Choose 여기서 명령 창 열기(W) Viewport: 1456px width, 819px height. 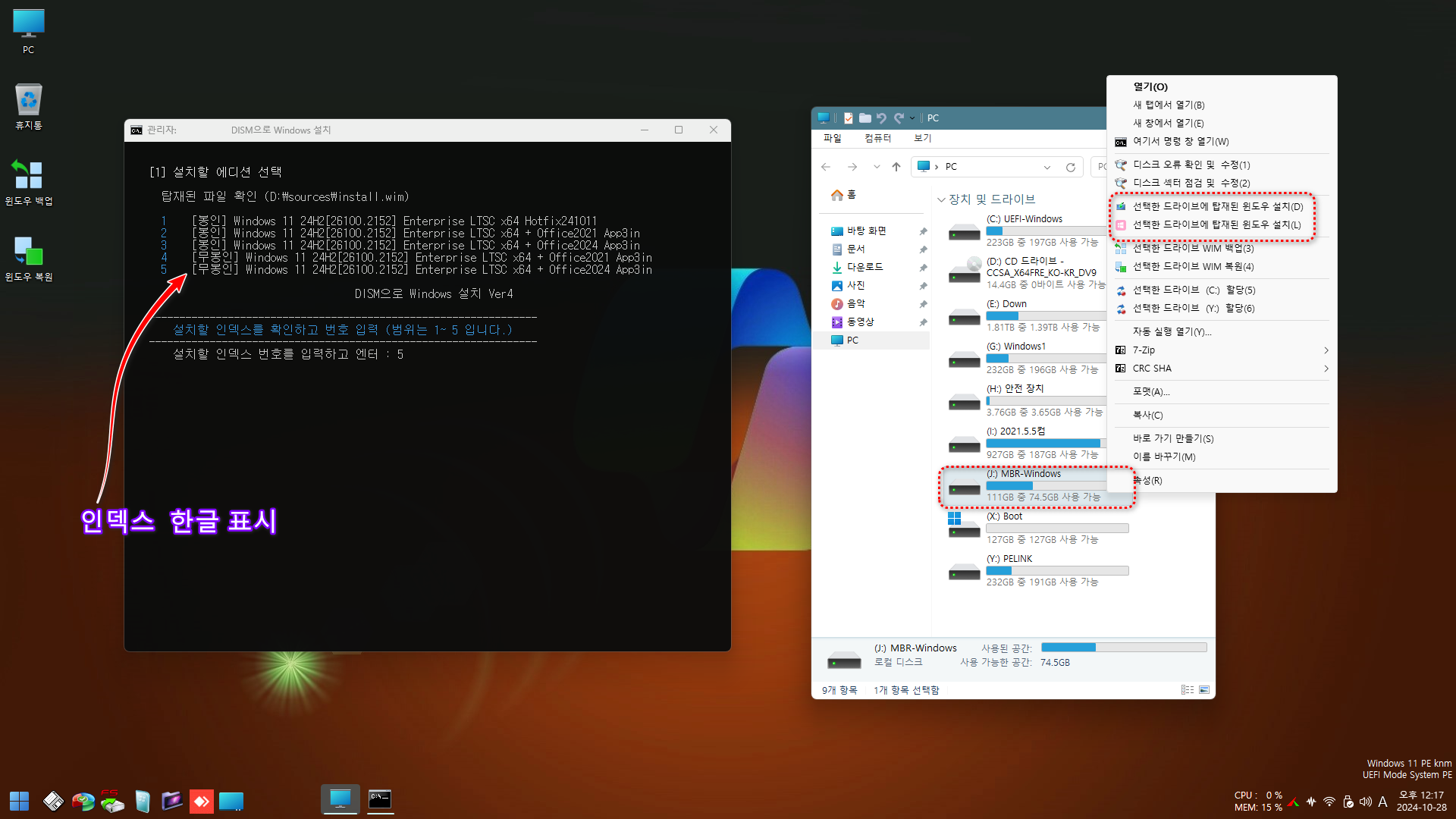pos(1221,142)
